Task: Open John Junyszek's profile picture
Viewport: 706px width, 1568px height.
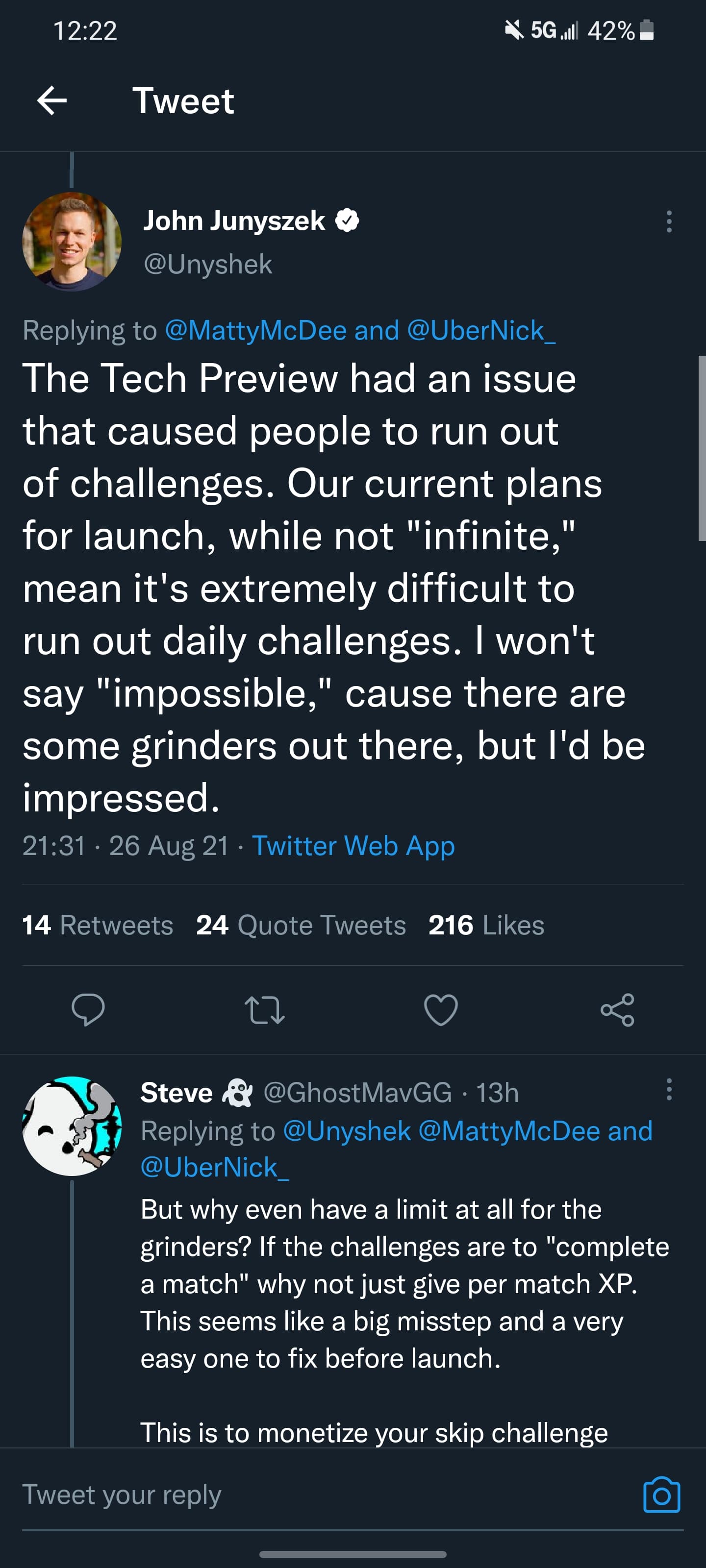Action: (x=72, y=242)
